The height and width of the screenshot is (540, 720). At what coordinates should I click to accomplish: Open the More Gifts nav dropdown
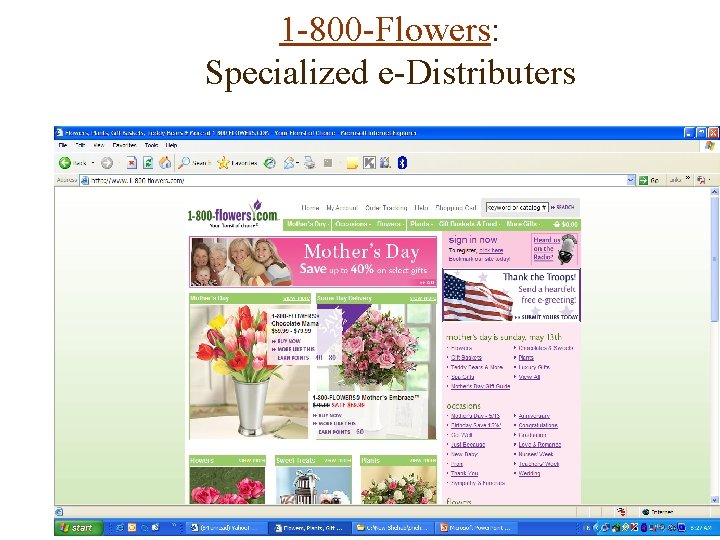point(523,224)
